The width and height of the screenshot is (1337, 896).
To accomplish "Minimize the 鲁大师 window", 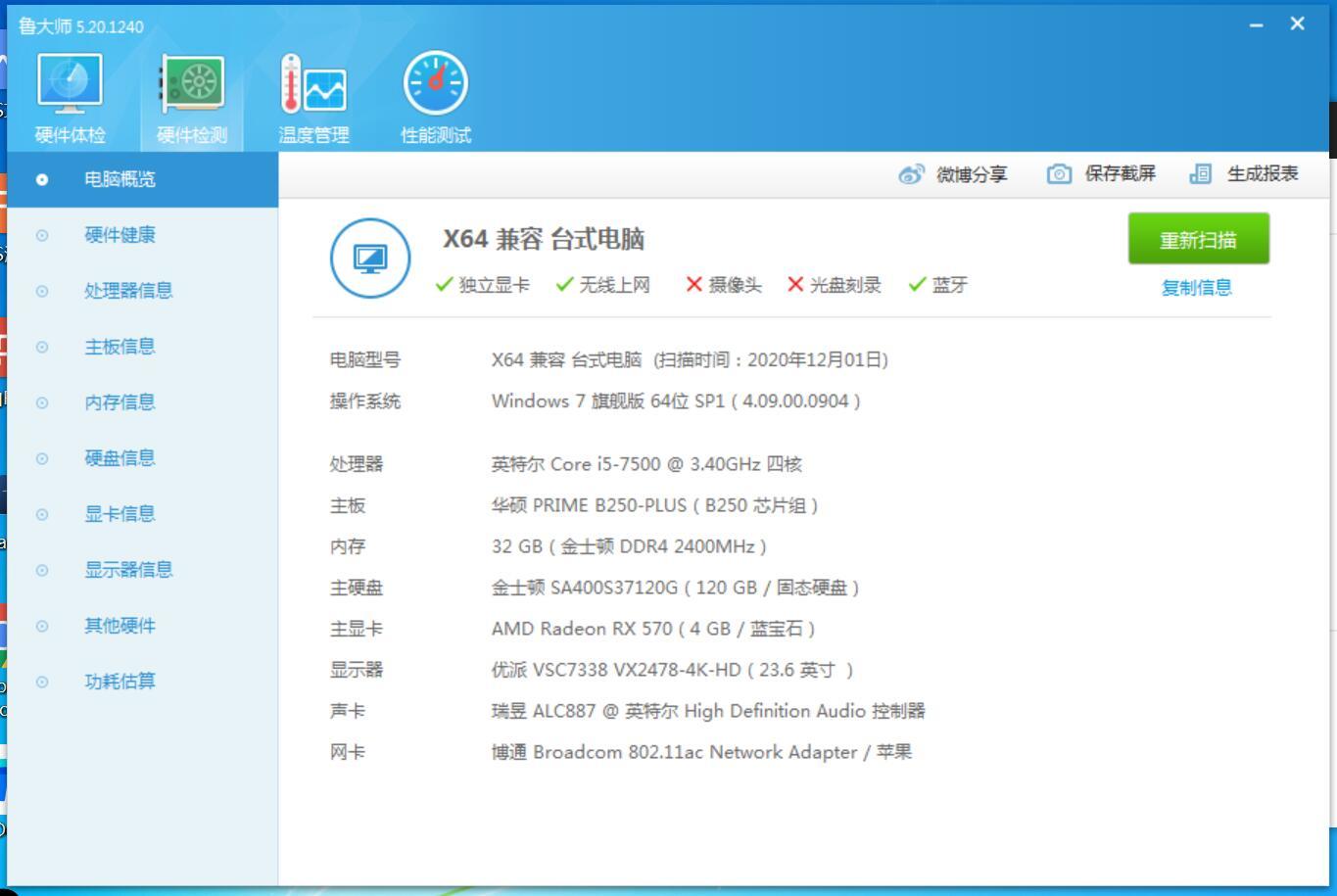I will click(x=1257, y=24).
